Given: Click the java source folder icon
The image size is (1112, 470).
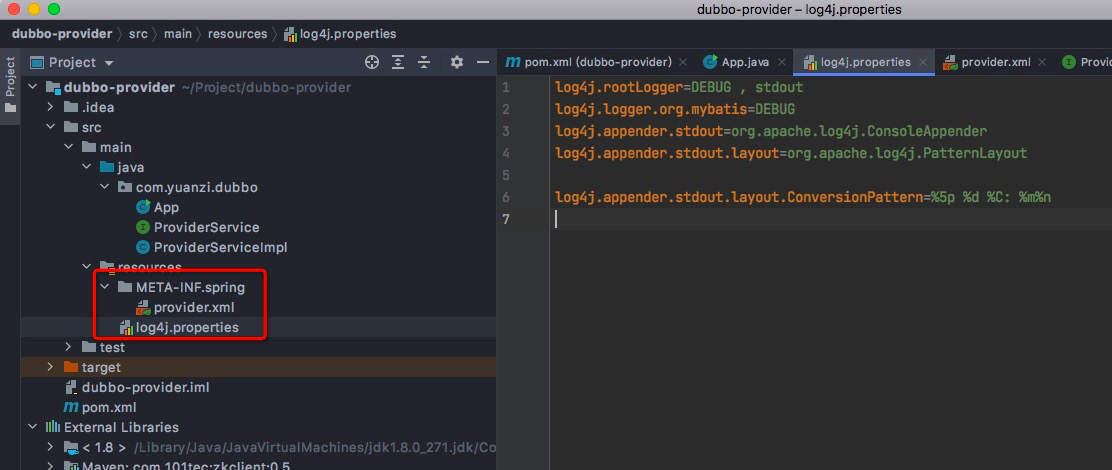Looking at the screenshot, I should coord(107,167).
